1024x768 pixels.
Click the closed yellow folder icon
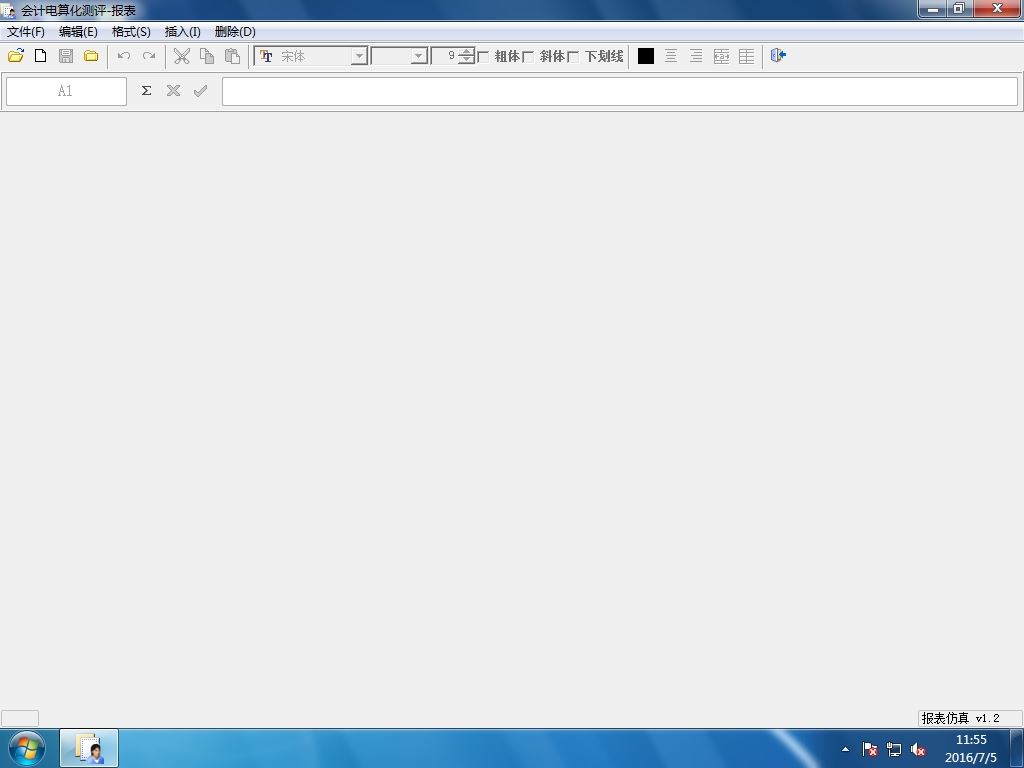[x=91, y=56]
